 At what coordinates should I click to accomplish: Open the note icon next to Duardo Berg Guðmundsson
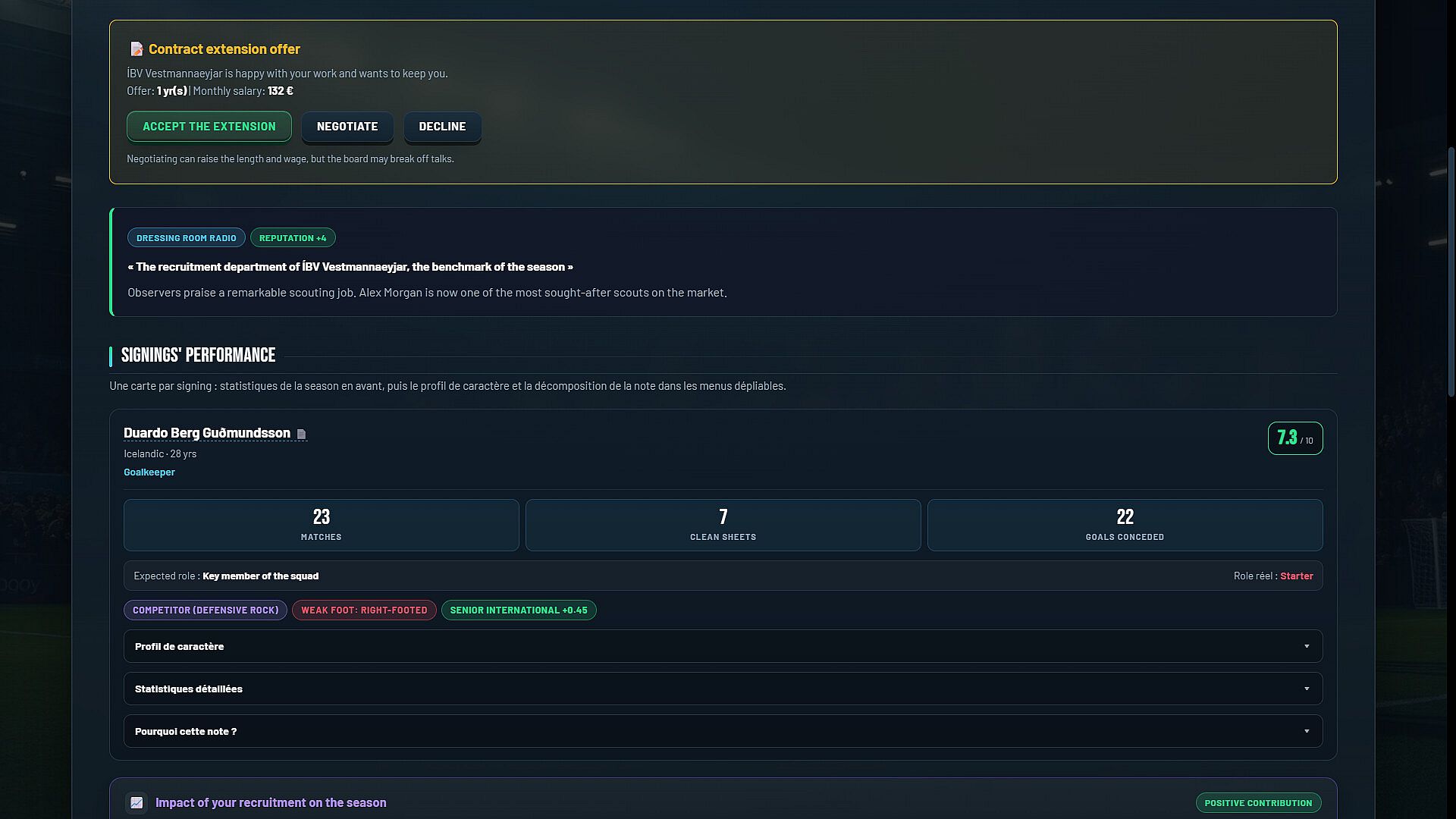(301, 434)
